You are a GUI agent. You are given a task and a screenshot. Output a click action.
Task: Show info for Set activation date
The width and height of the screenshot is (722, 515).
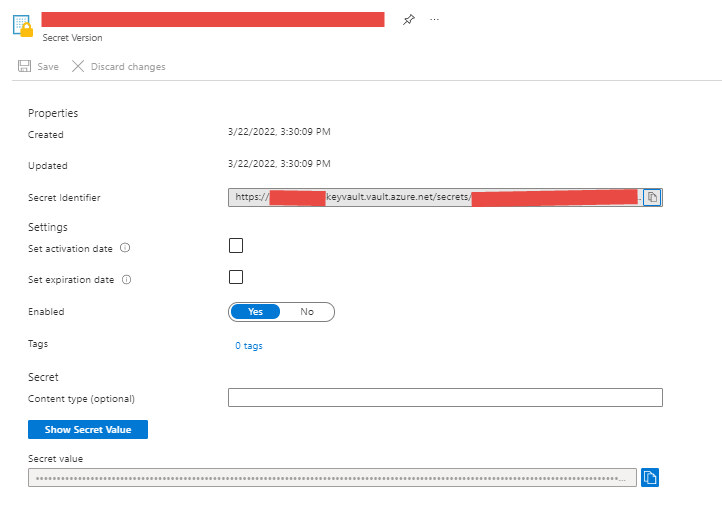(126, 248)
